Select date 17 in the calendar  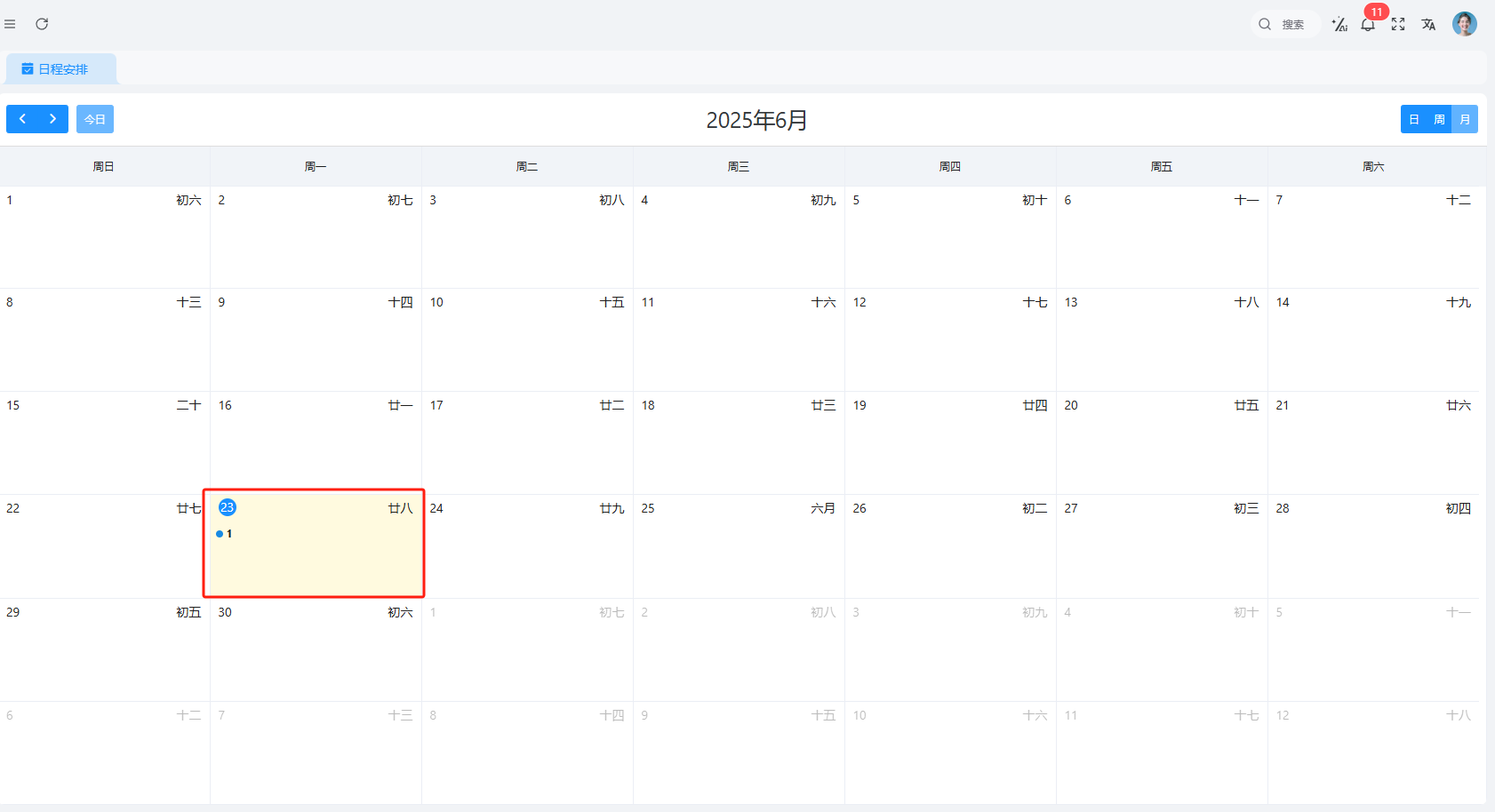tap(436, 405)
